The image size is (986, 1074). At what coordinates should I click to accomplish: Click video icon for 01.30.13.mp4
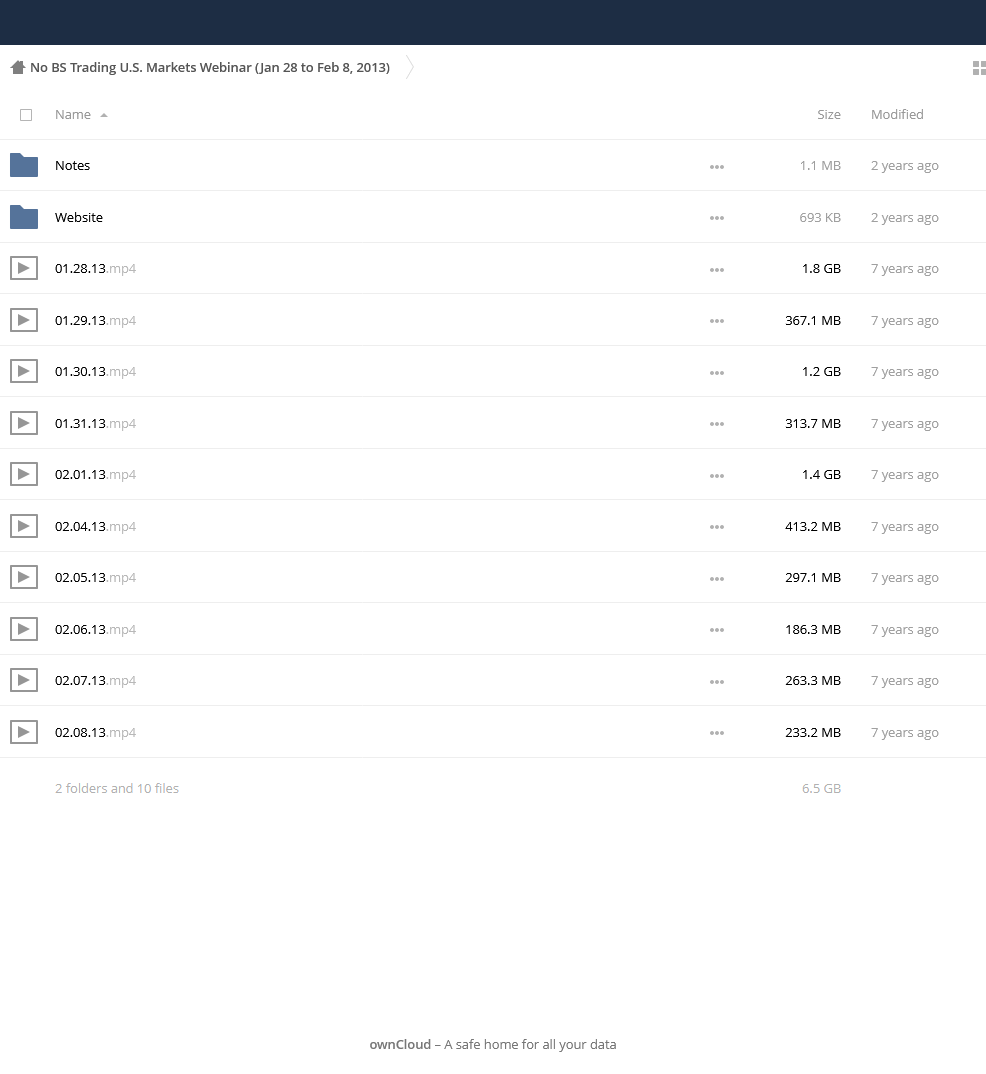click(x=24, y=371)
